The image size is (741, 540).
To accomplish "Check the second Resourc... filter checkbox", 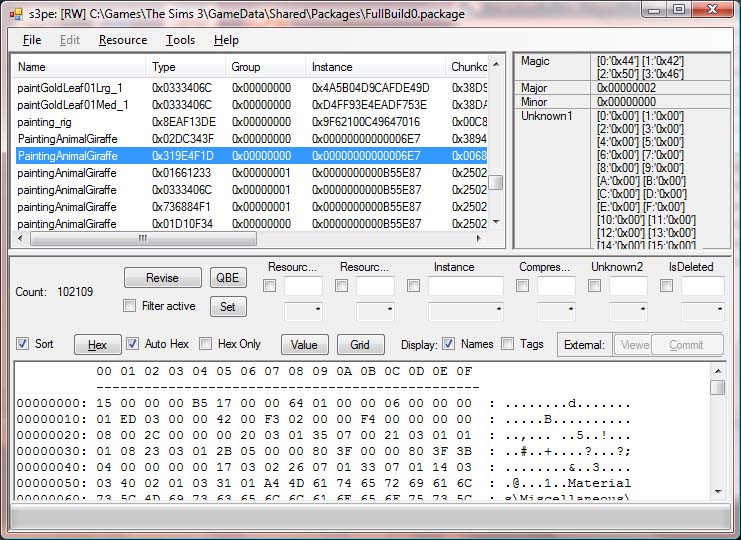I will pyautogui.click(x=341, y=286).
